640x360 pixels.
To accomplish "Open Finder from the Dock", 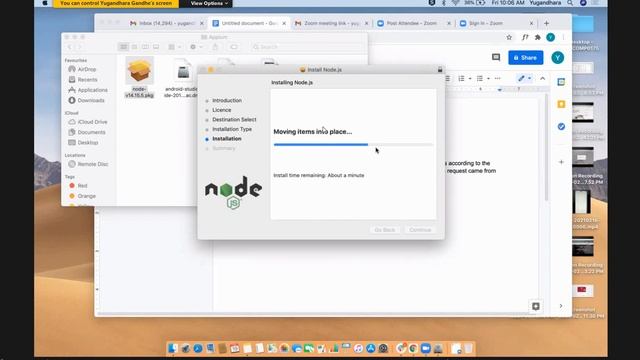I will pos(173,348).
